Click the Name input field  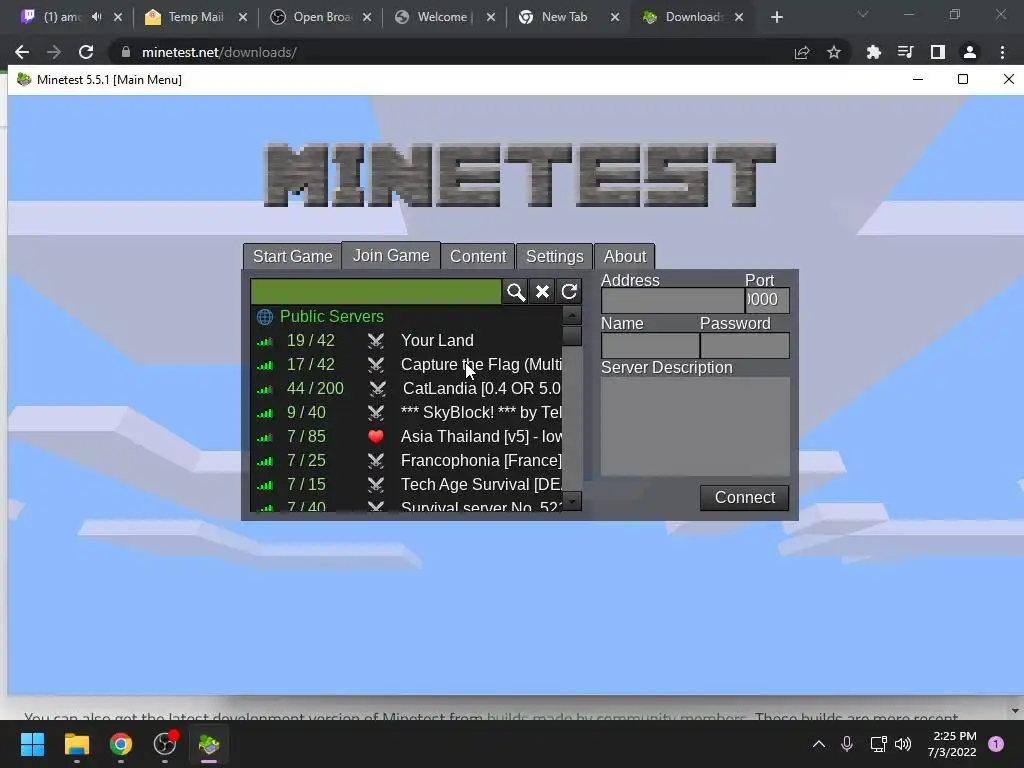point(650,345)
